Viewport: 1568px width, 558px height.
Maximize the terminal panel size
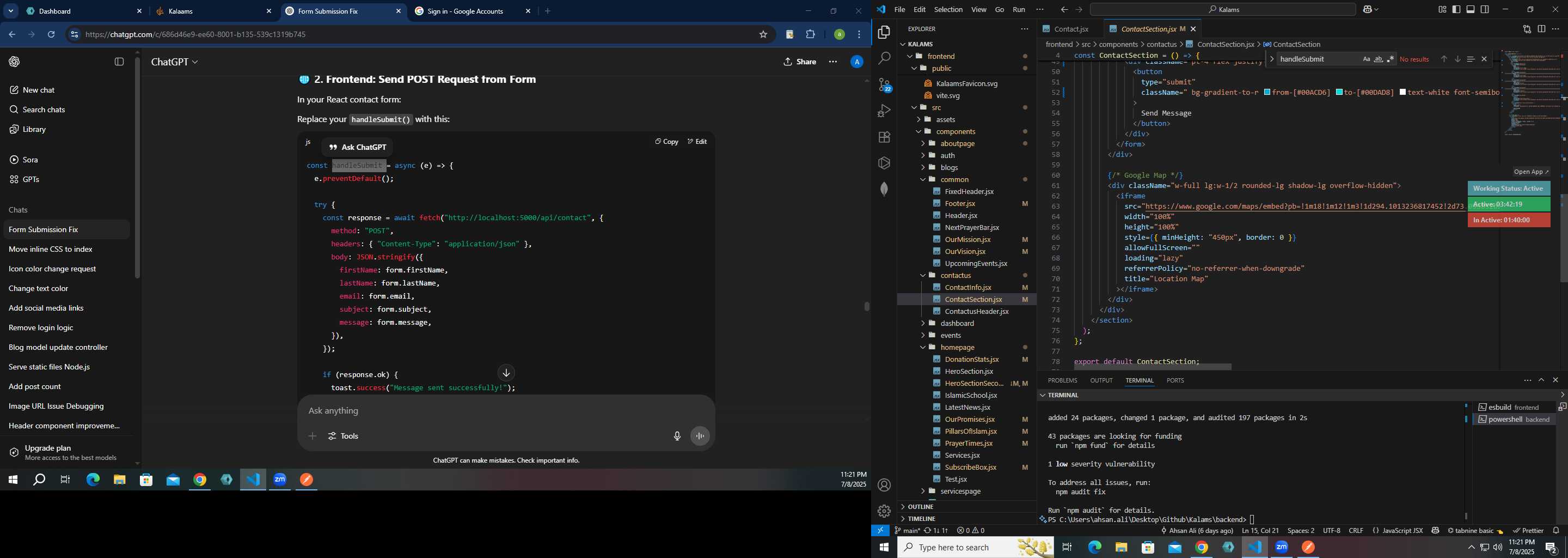click(1541, 380)
